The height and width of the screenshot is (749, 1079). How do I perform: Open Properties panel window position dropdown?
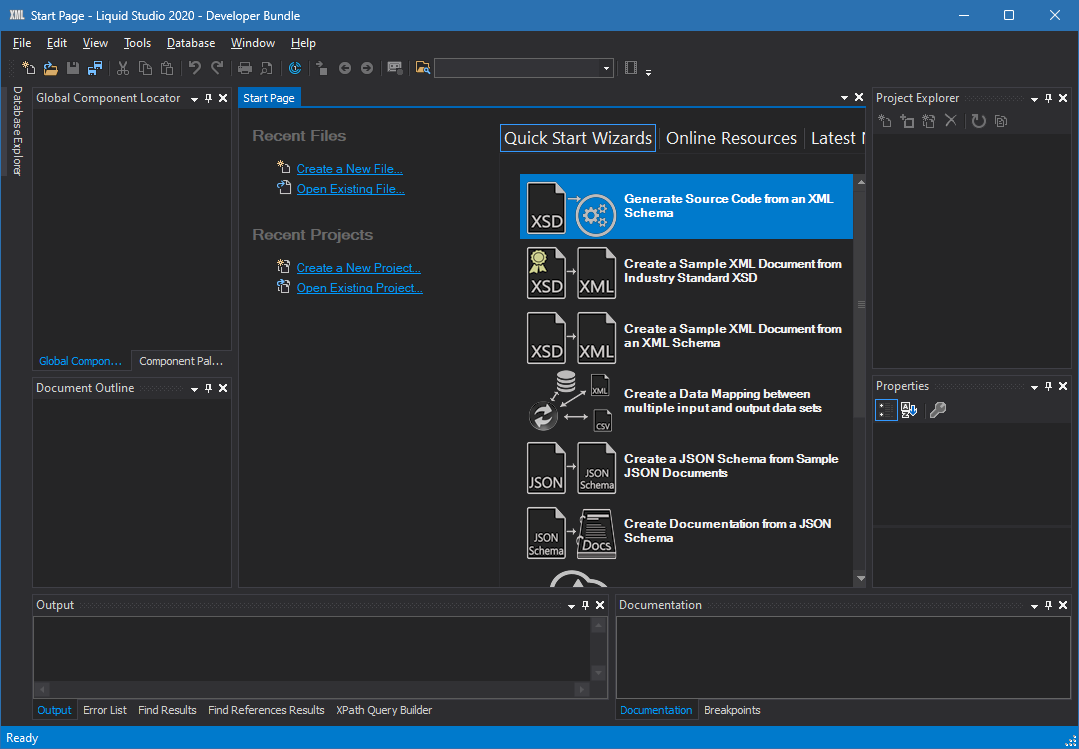click(1034, 387)
